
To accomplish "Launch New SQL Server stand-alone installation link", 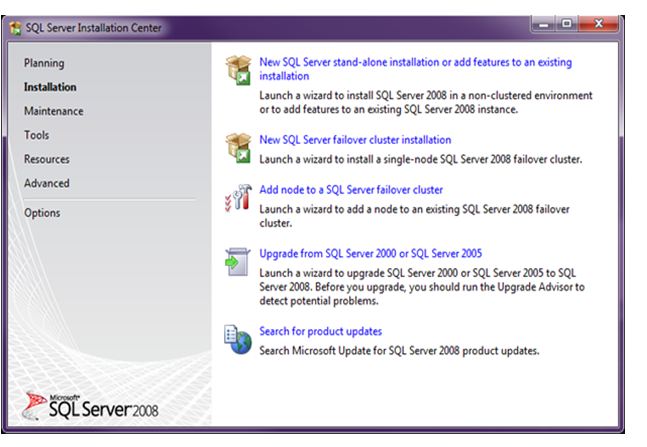I will click(416, 69).
